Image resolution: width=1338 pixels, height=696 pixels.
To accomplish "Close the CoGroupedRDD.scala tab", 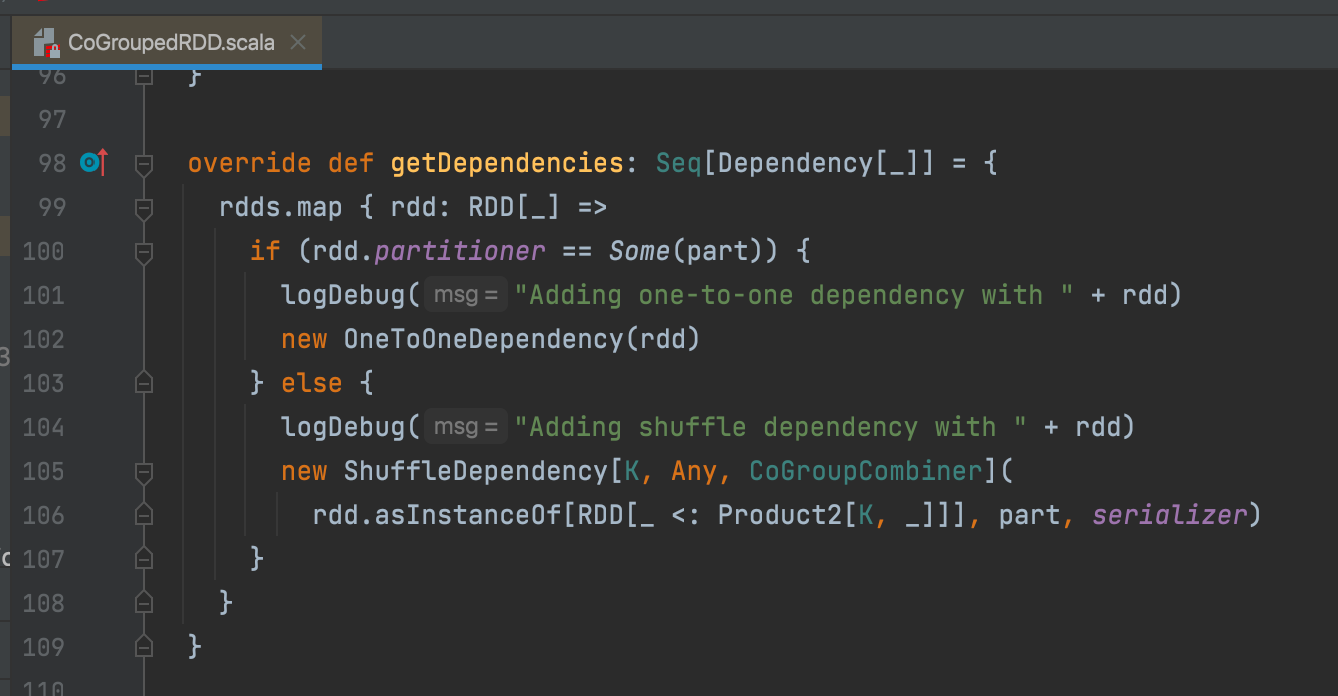I will pos(297,43).
